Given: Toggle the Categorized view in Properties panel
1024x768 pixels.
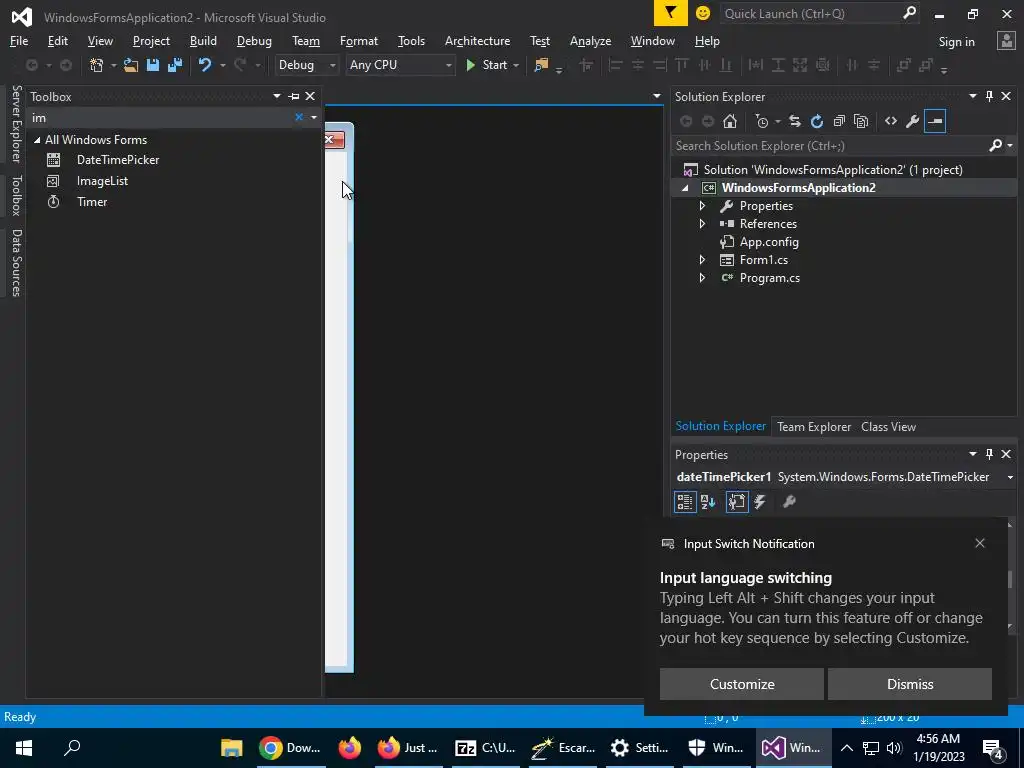Looking at the screenshot, I should pos(685,502).
